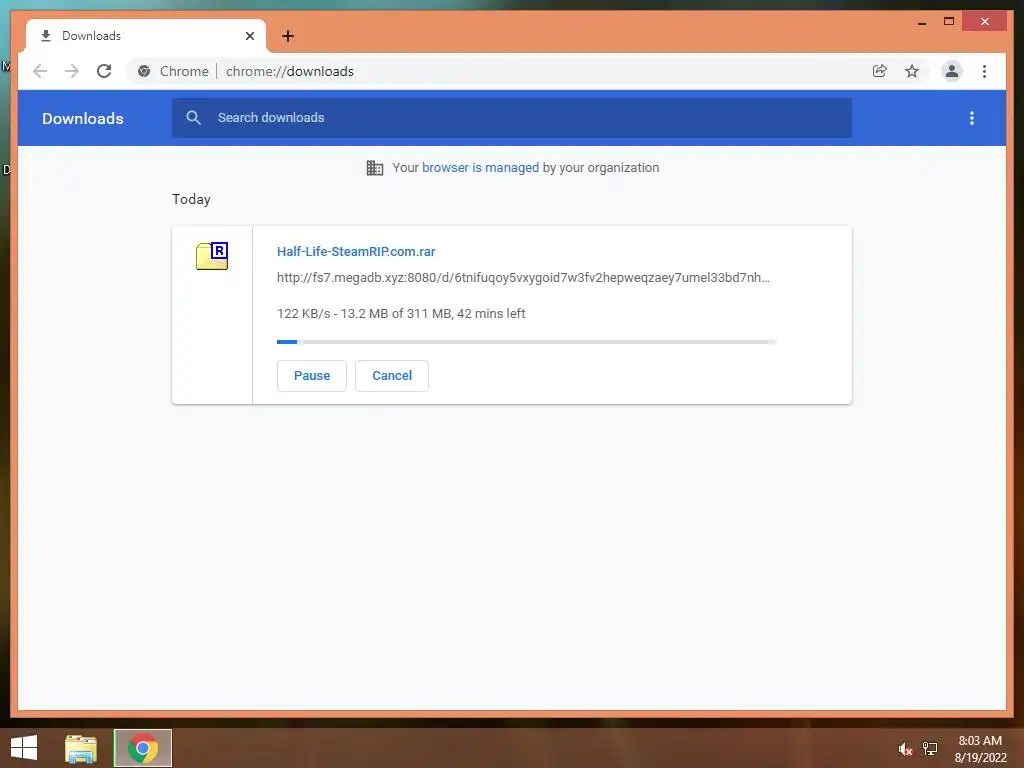Click the managed organization building icon
The image size is (1024, 768).
coord(375,168)
